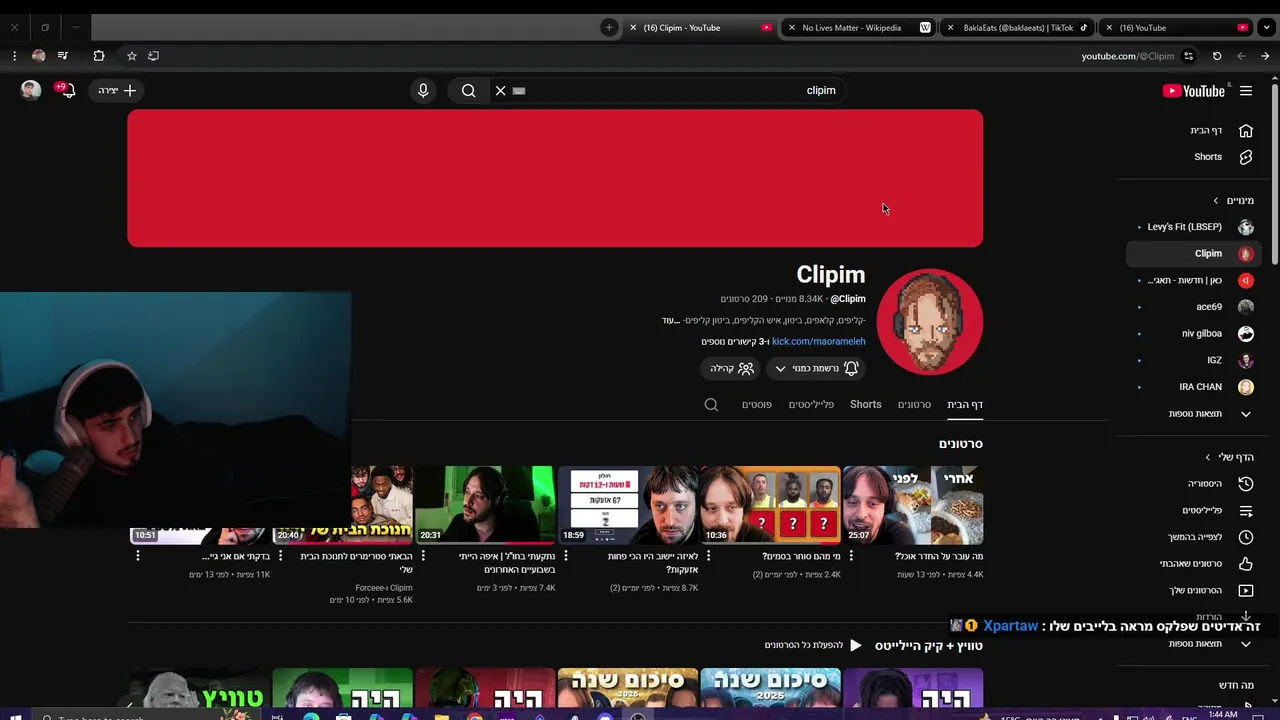This screenshot has height=720, width=1280.
Task: Bookmark this page with the star icon
Action: [131, 56]
